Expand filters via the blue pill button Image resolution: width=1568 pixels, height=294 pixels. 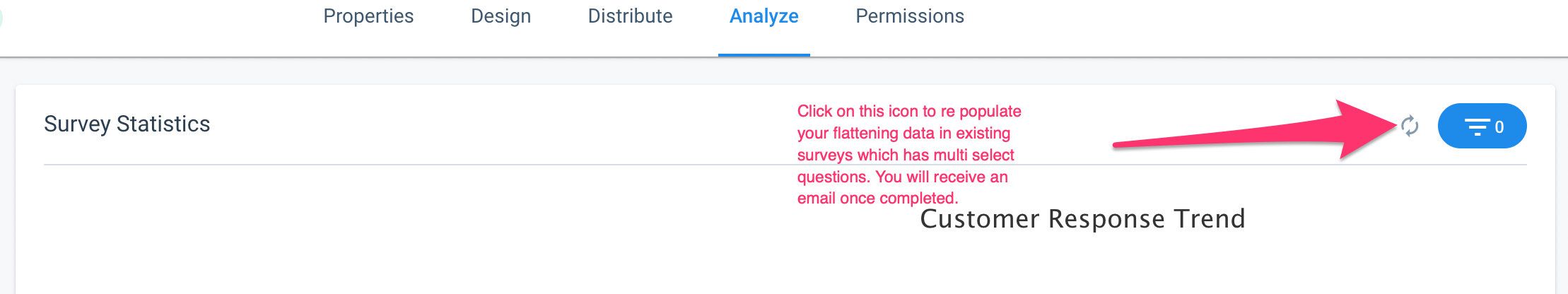tap(1482, 126)
